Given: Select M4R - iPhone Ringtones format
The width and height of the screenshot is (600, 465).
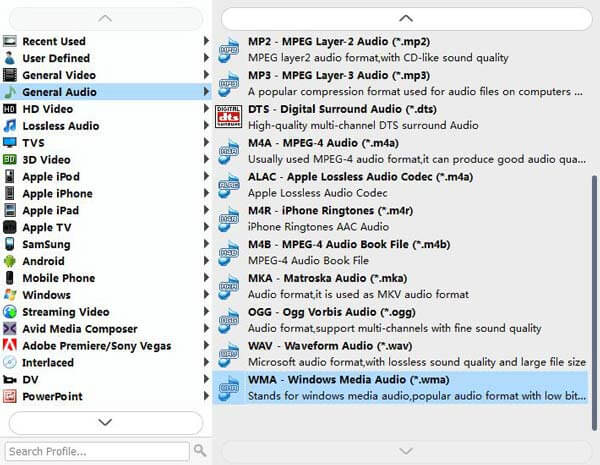Looking at the screenshot, I should pos(400,219).
